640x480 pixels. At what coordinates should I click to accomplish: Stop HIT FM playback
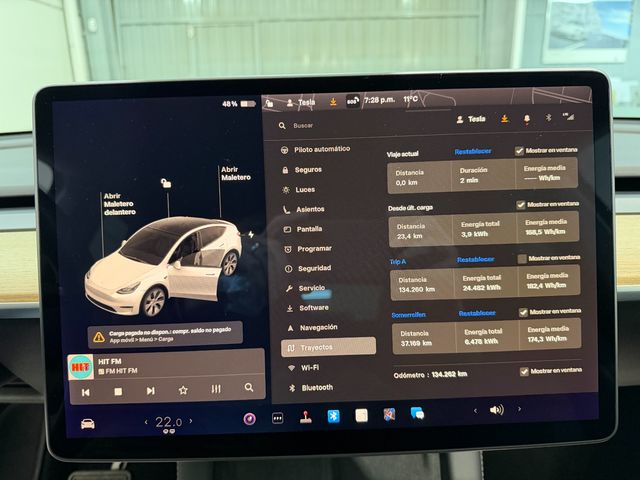click(x=118, y=391)
